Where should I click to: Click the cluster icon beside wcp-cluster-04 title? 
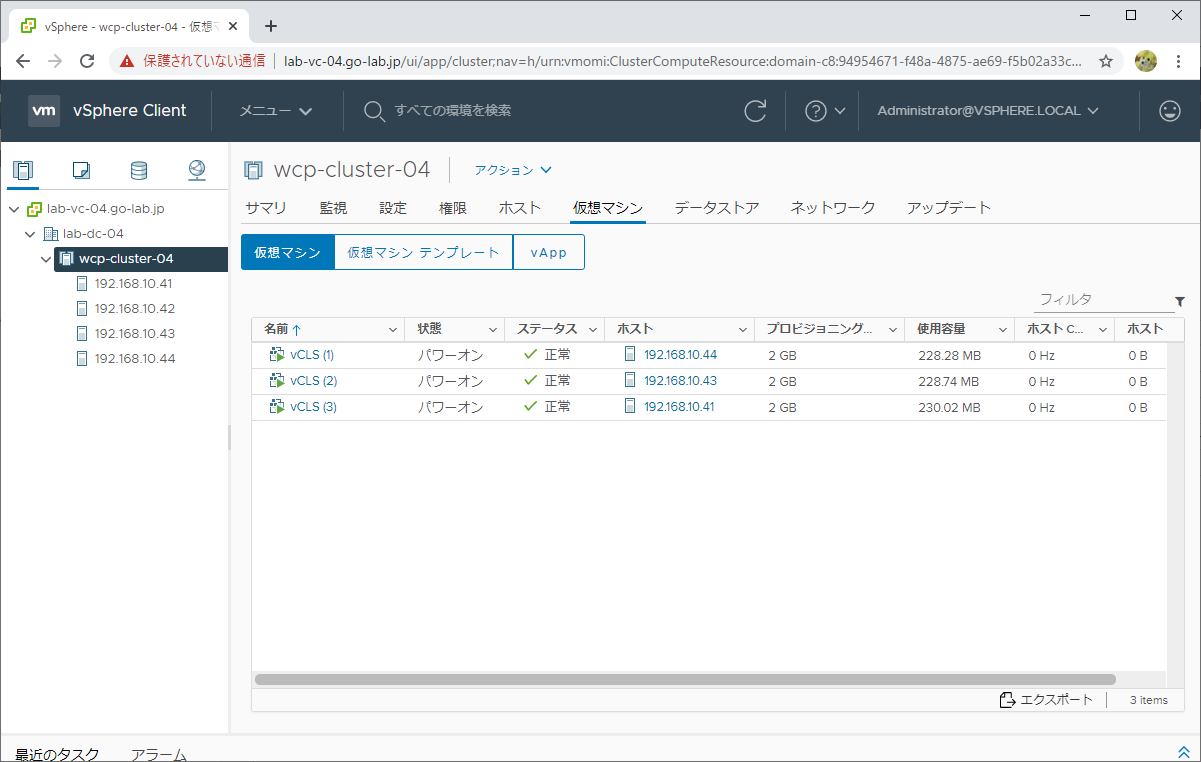(x=254, y=170)
